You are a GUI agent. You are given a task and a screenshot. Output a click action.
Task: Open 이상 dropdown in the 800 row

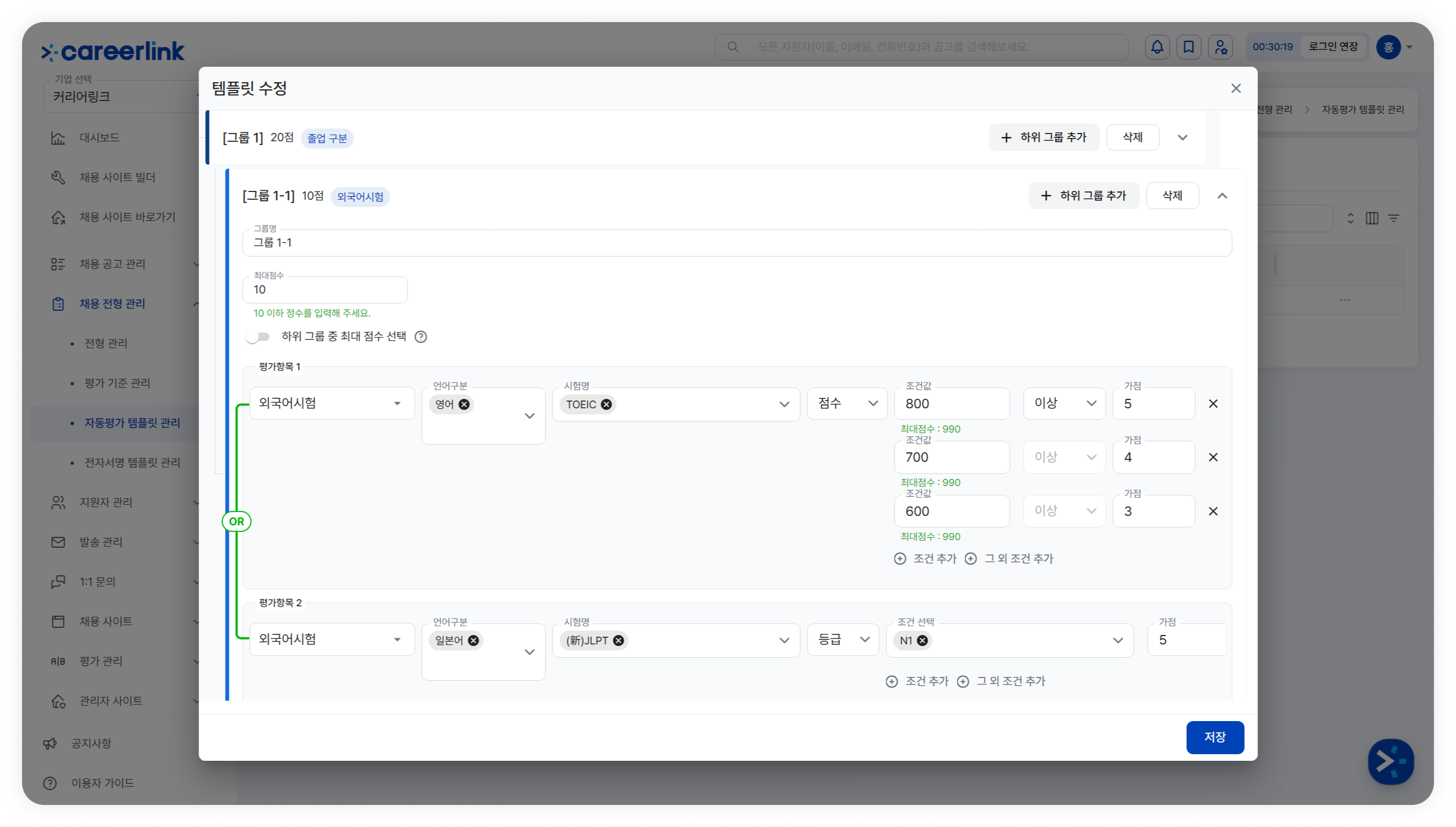click(x=1064, y=403)
